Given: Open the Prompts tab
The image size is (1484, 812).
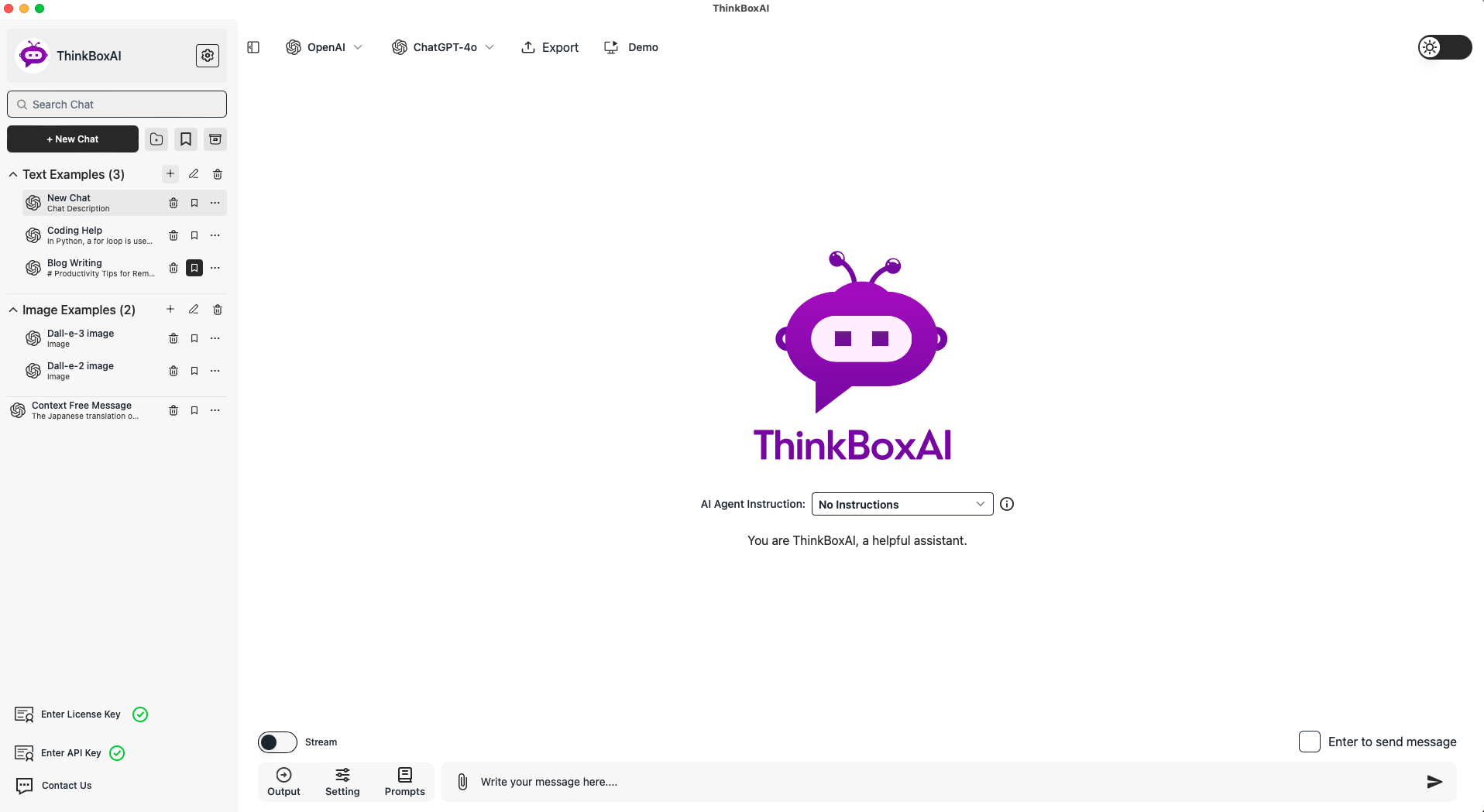Looking at the screenshot, I should 404,782.
